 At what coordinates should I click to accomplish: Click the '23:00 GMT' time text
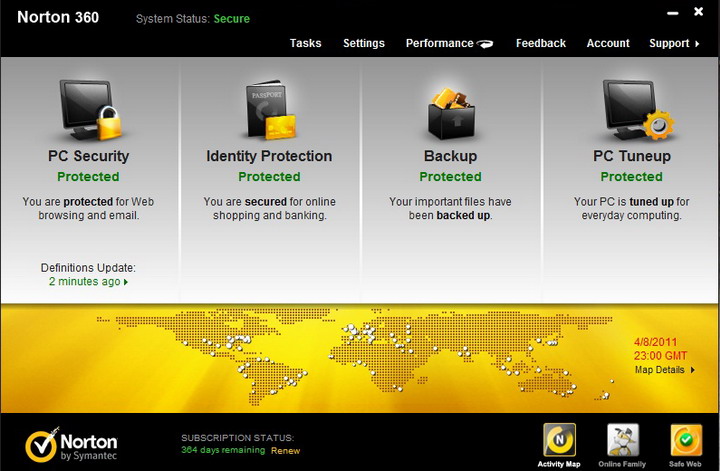pos(660,356)
